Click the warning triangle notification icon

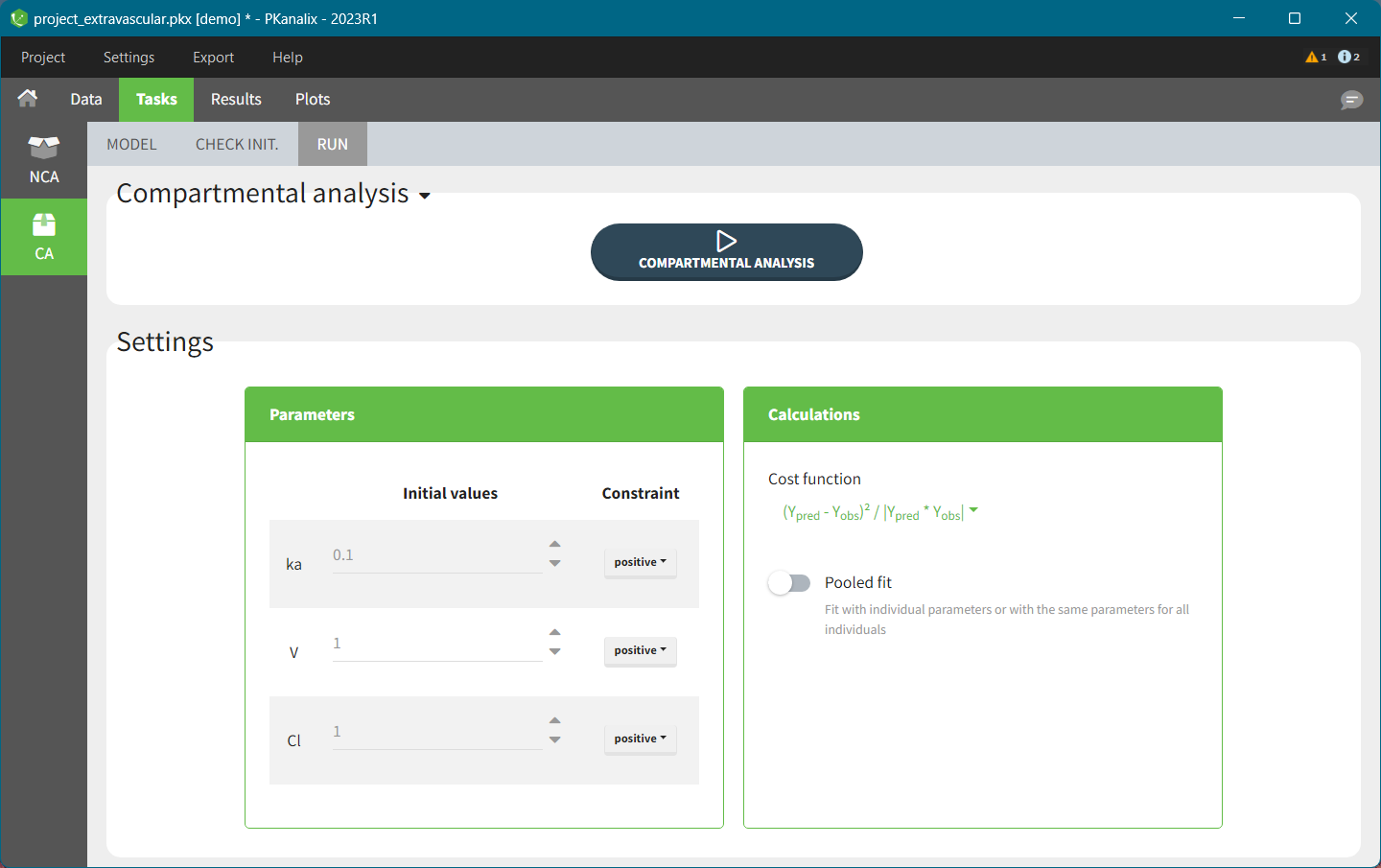click(1312, 58)
